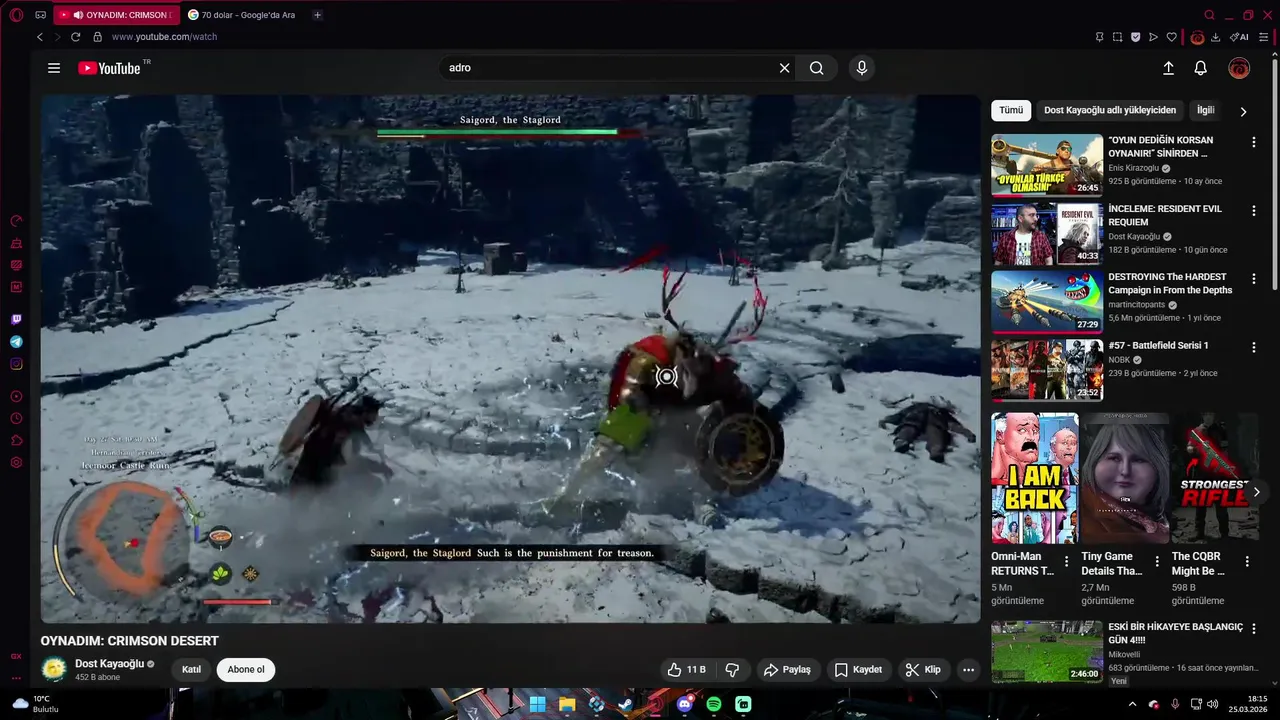Open the Dost Kayaoğlu channel name link

click(109, 664)
